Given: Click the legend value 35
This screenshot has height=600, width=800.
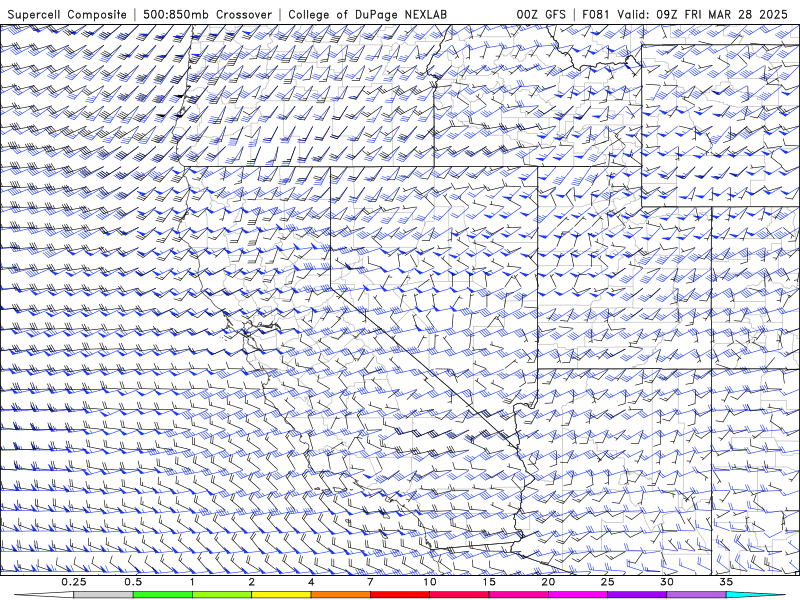Looking at the screenshot, I should tap(726, 582).
